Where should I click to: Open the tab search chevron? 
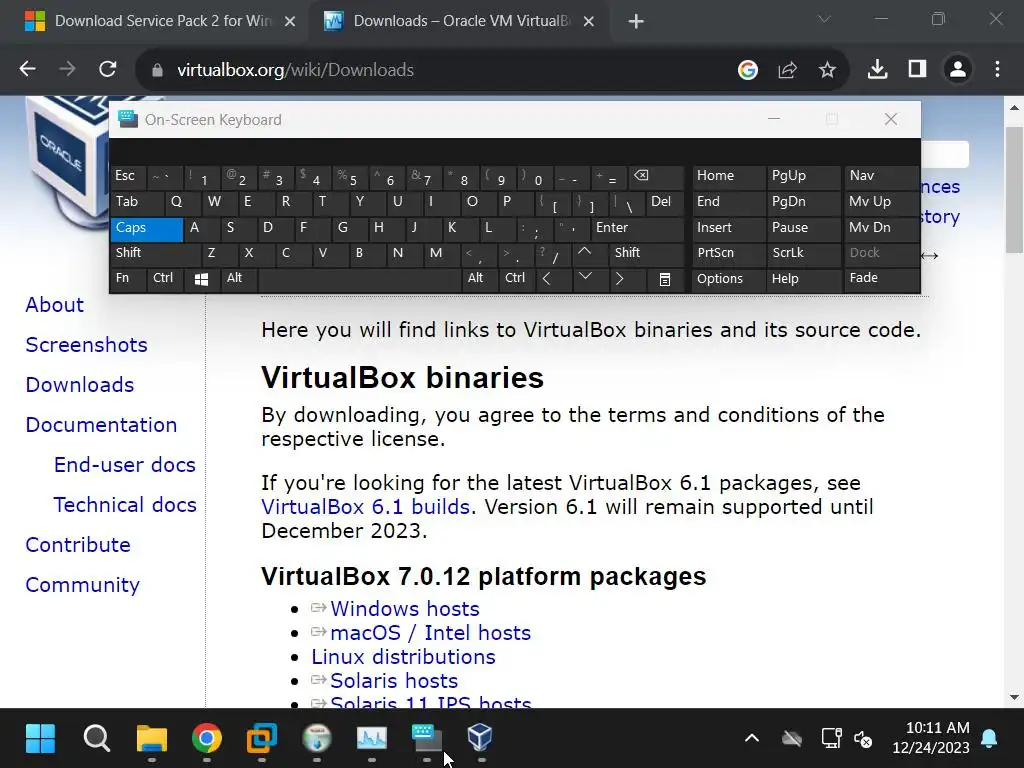click(x=825, y=20)
